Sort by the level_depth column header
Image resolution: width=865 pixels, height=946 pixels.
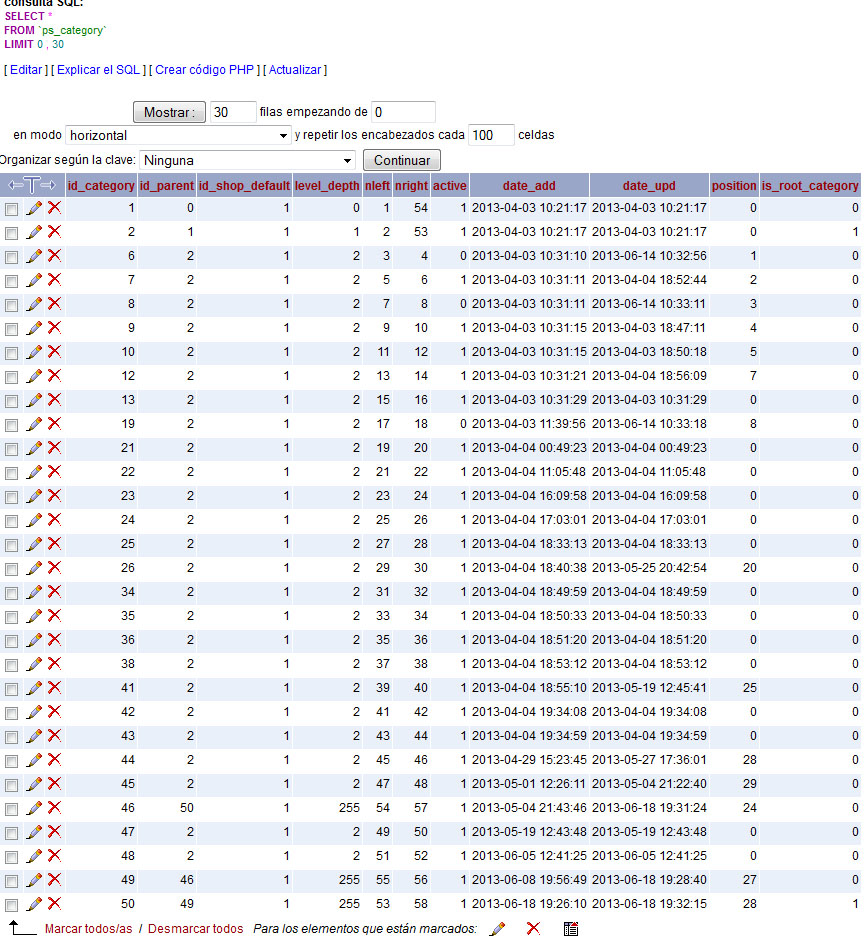327,186
